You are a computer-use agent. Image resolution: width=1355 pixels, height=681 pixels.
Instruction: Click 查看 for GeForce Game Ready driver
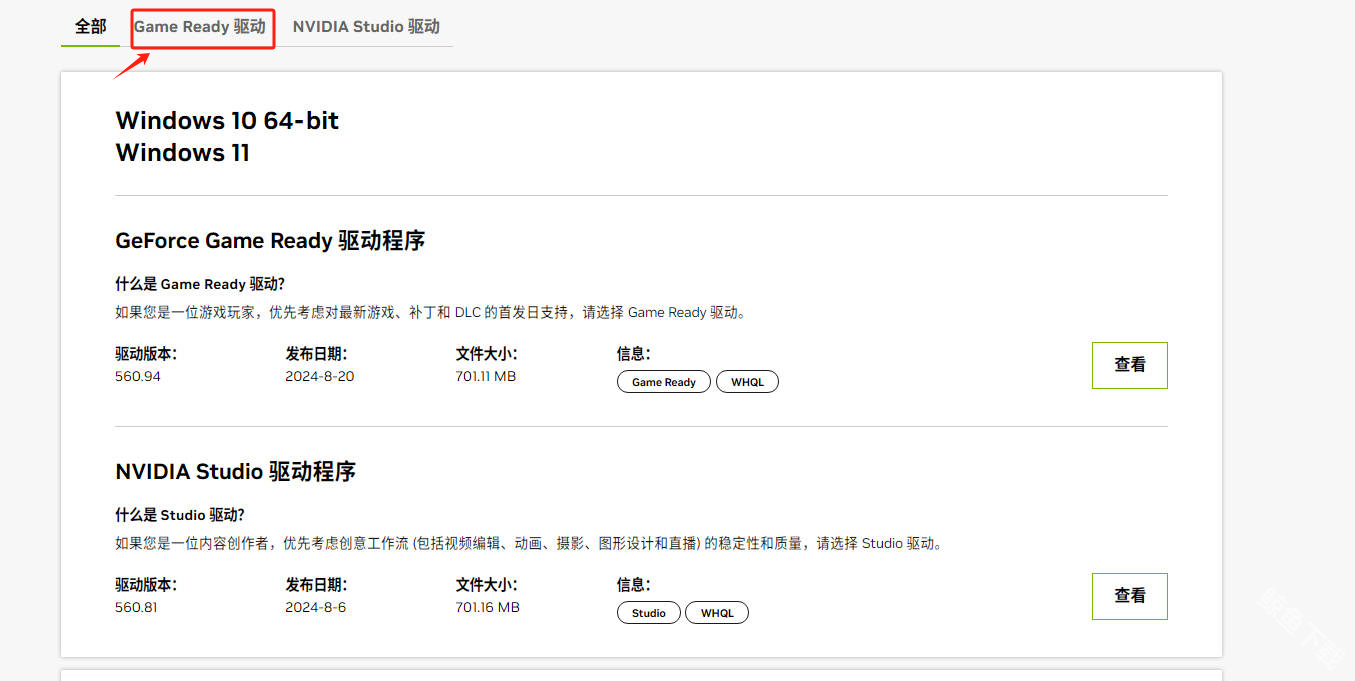click(x=1129, y=365)
